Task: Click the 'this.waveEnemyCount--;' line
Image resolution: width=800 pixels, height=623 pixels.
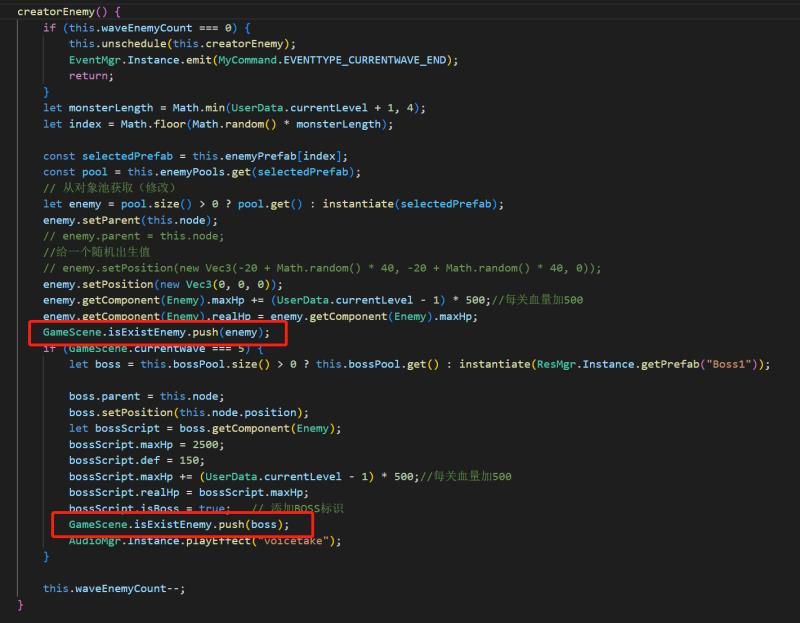Action: coord(114,588)
